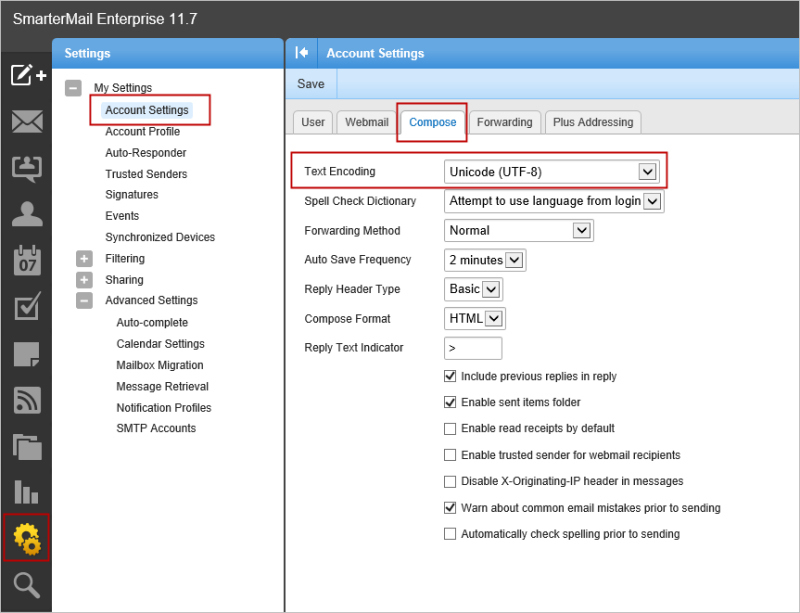Open the tasks checkmark icon

(x=27, y=308)
